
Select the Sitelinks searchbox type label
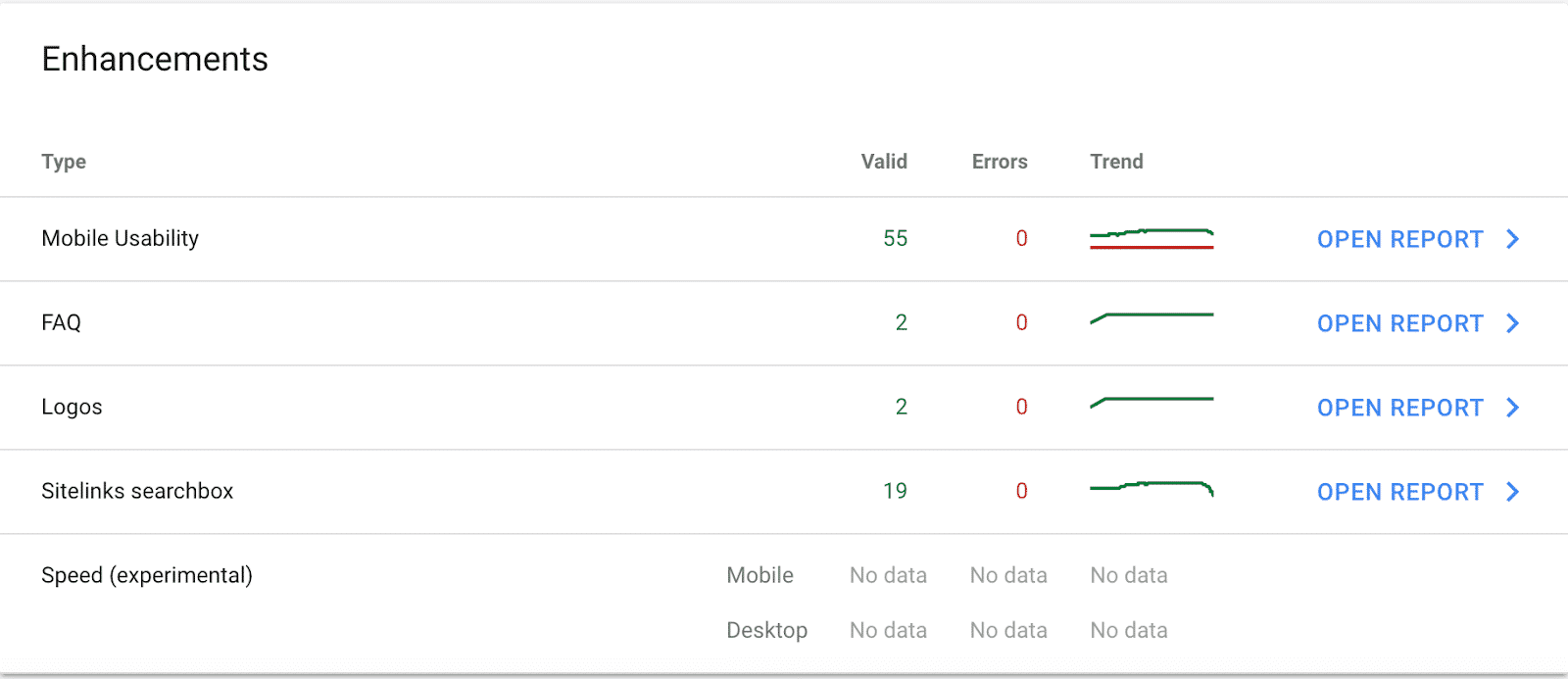click(137, 491)
